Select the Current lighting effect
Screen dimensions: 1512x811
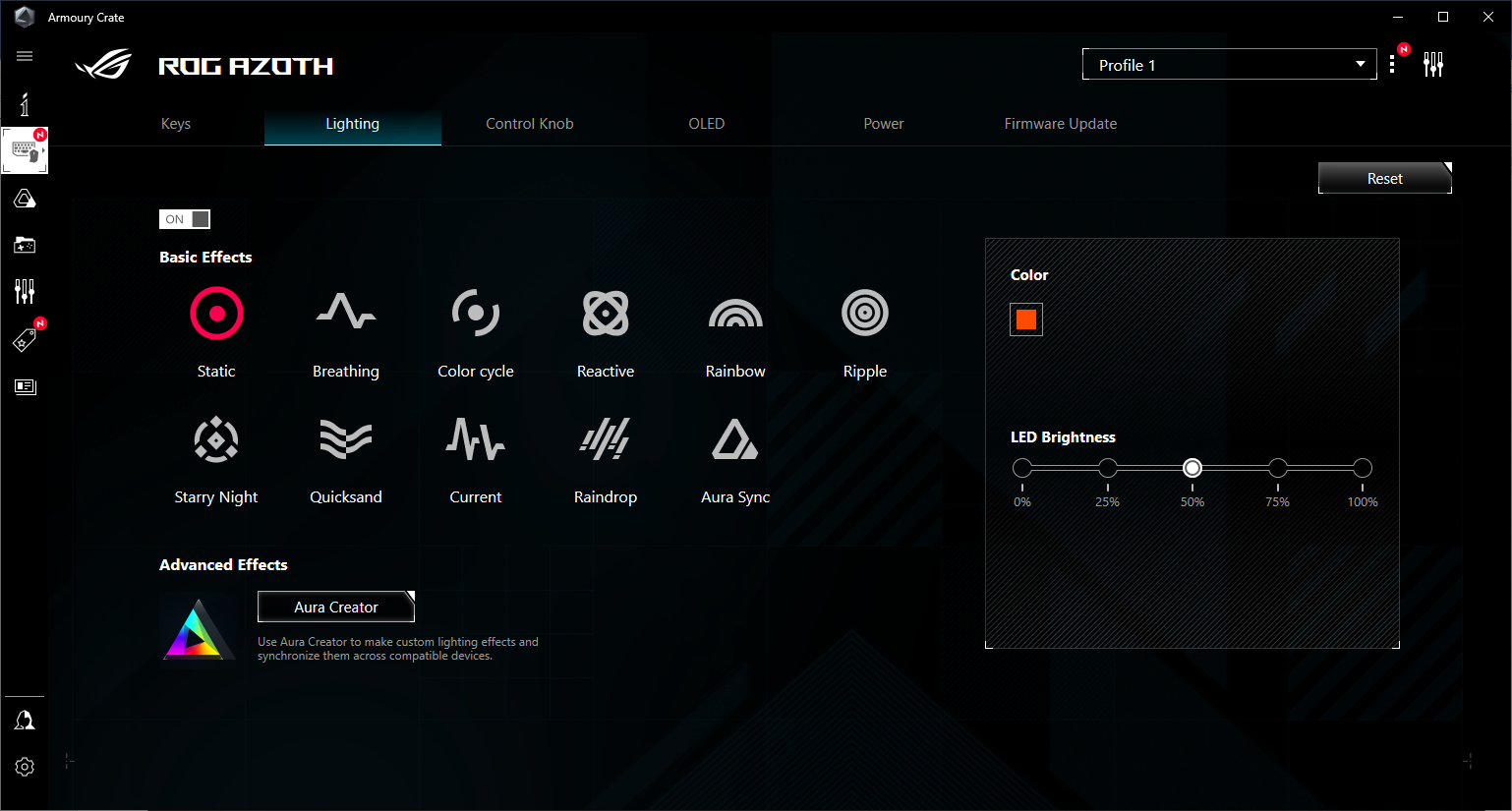476,459
